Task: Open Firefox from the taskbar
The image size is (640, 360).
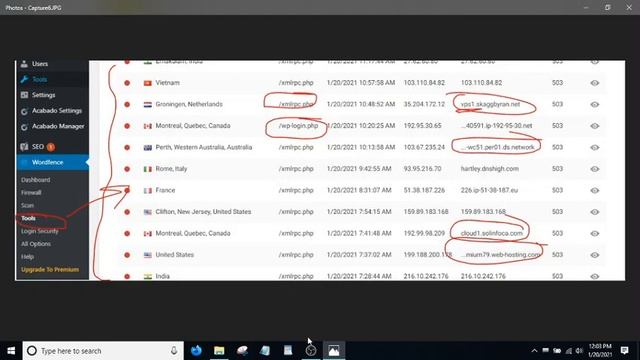Action: 196,351
